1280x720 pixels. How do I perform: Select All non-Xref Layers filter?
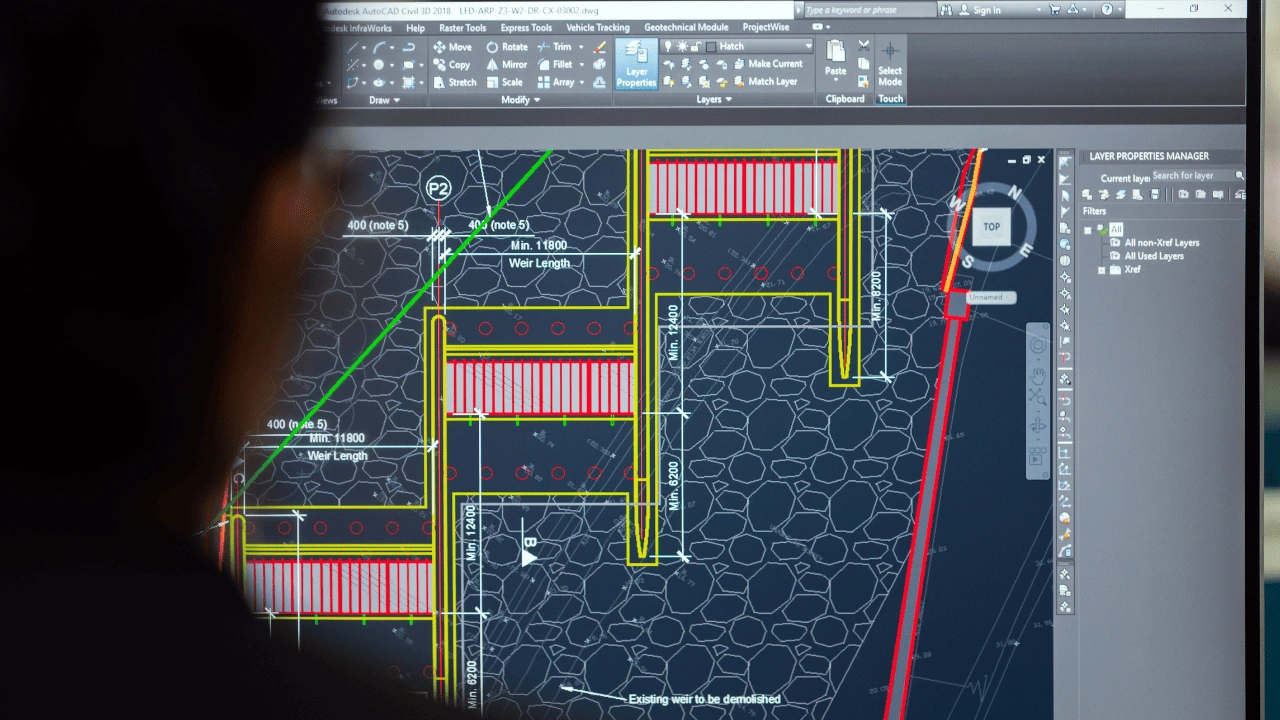1161,243
